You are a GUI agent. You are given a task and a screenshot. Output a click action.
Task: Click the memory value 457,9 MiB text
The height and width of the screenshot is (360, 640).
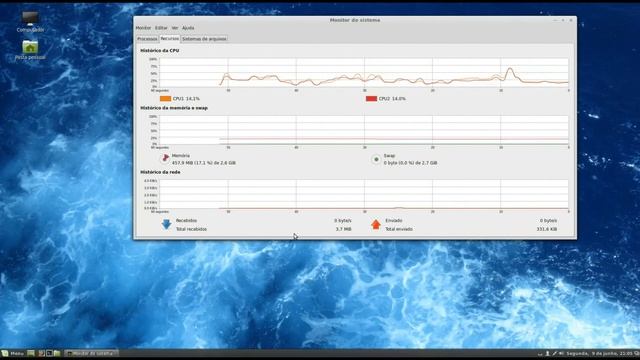[204, 163]
